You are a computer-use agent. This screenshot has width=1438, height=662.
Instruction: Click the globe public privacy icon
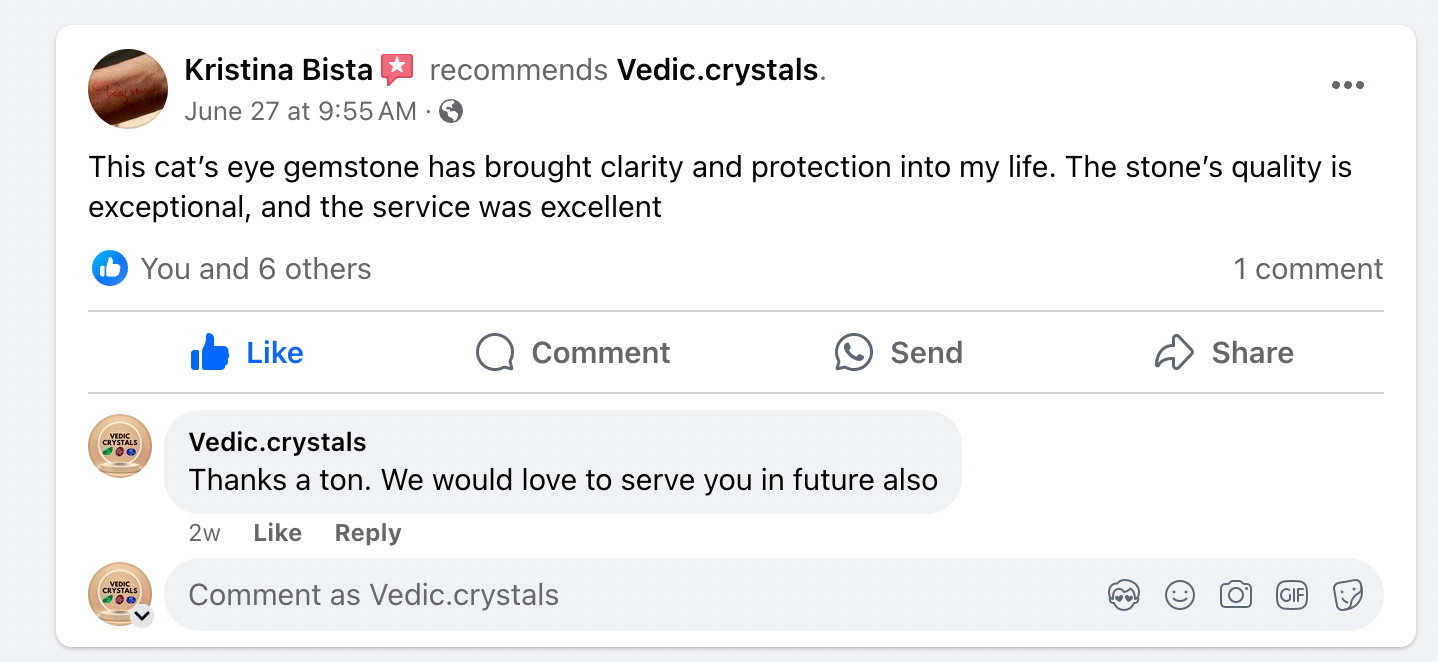coord(451,111)
